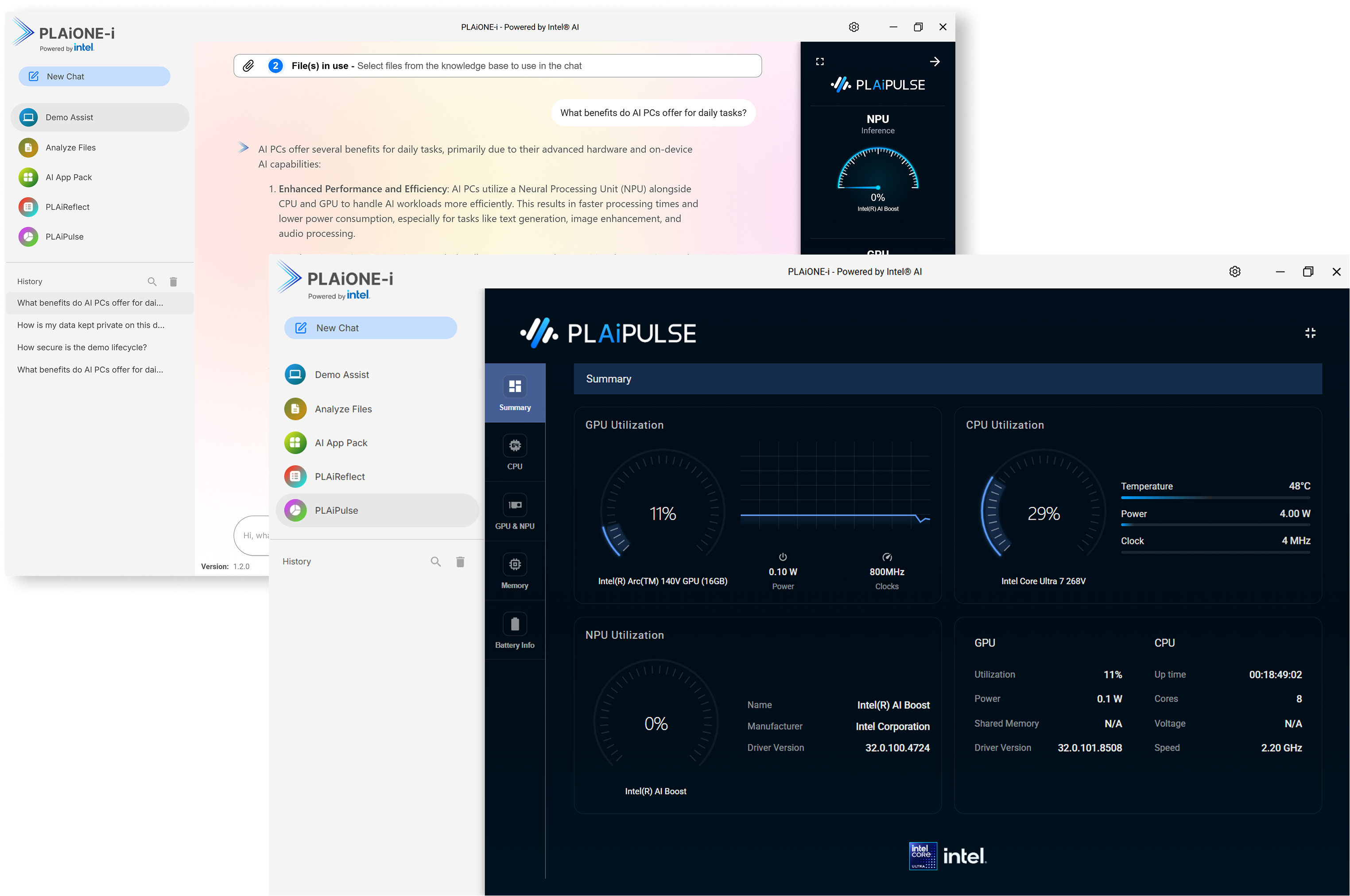The height and width of the screenshot is (896, 1350).
Task: Open settings gear in back window
Action: pyautogui.click(x=853, y=27)
